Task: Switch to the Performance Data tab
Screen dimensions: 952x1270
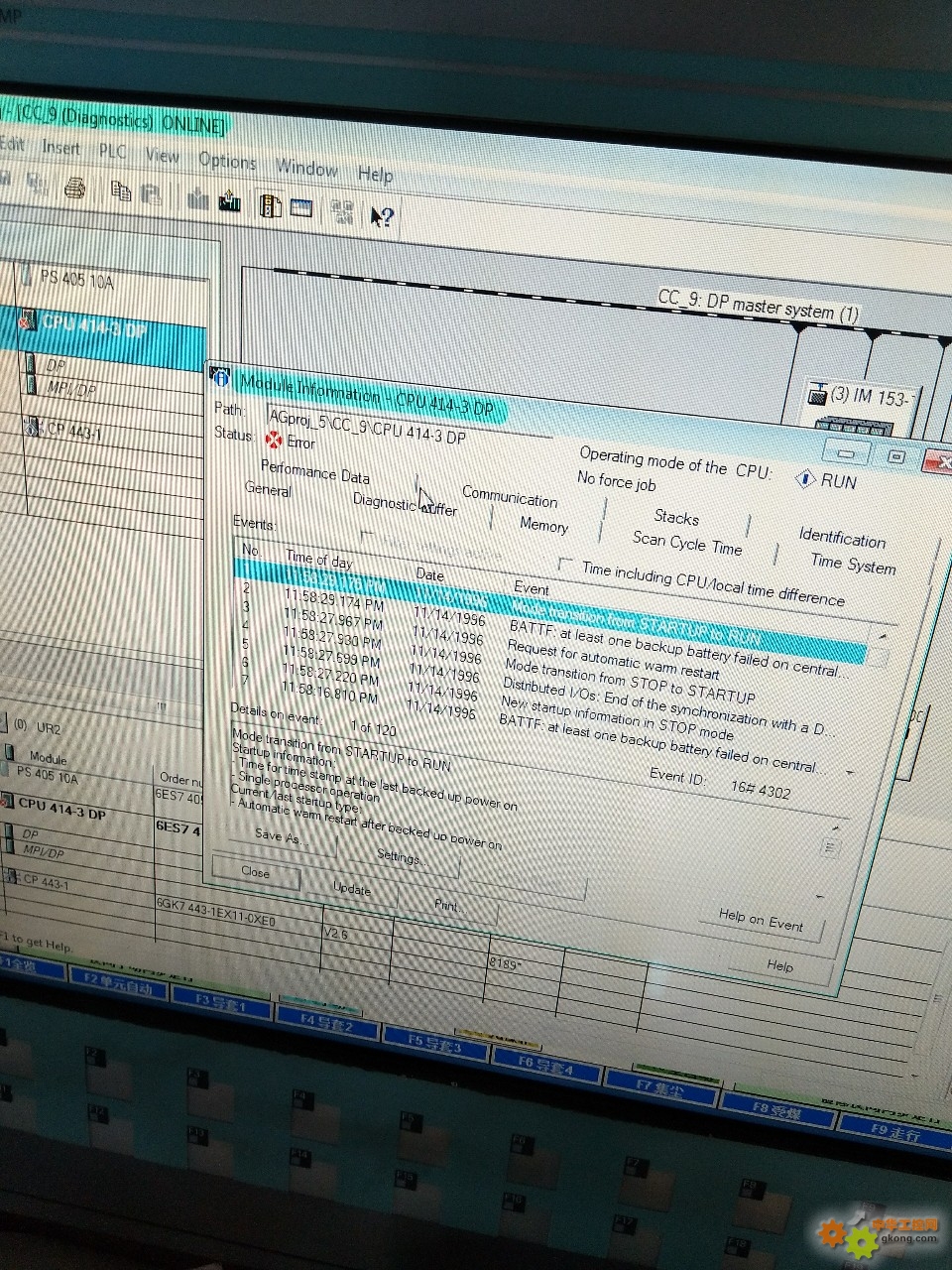Action: pyautogui.click(x=314, y=471)
